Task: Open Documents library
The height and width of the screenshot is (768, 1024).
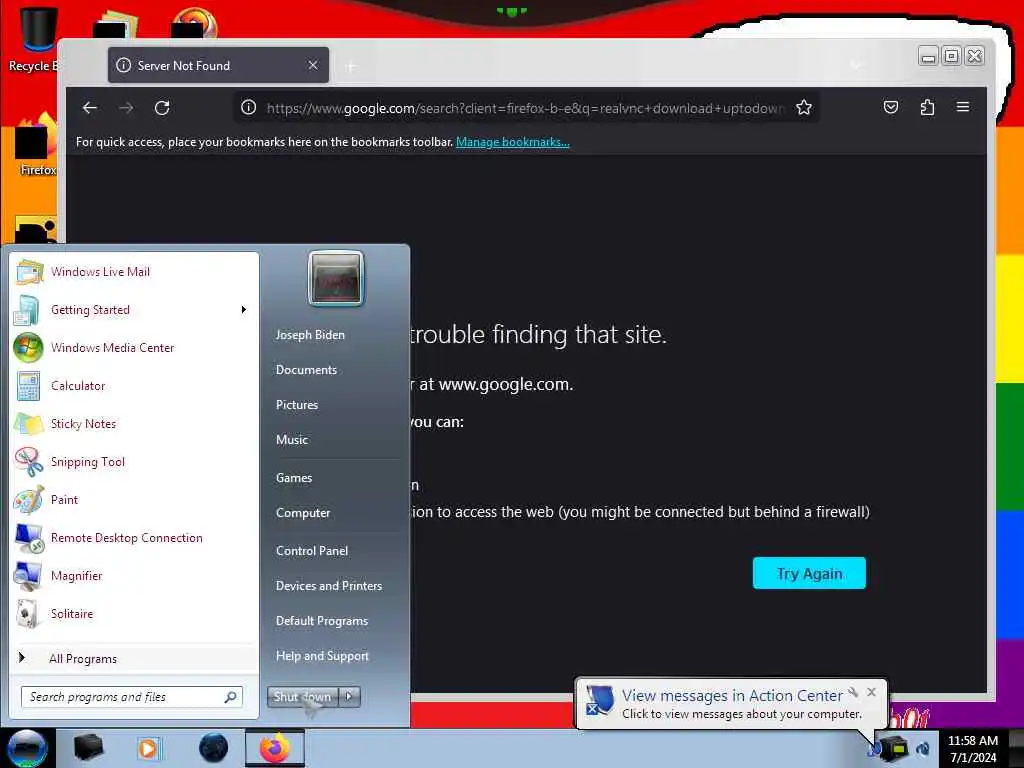Action: pos(306,370)
